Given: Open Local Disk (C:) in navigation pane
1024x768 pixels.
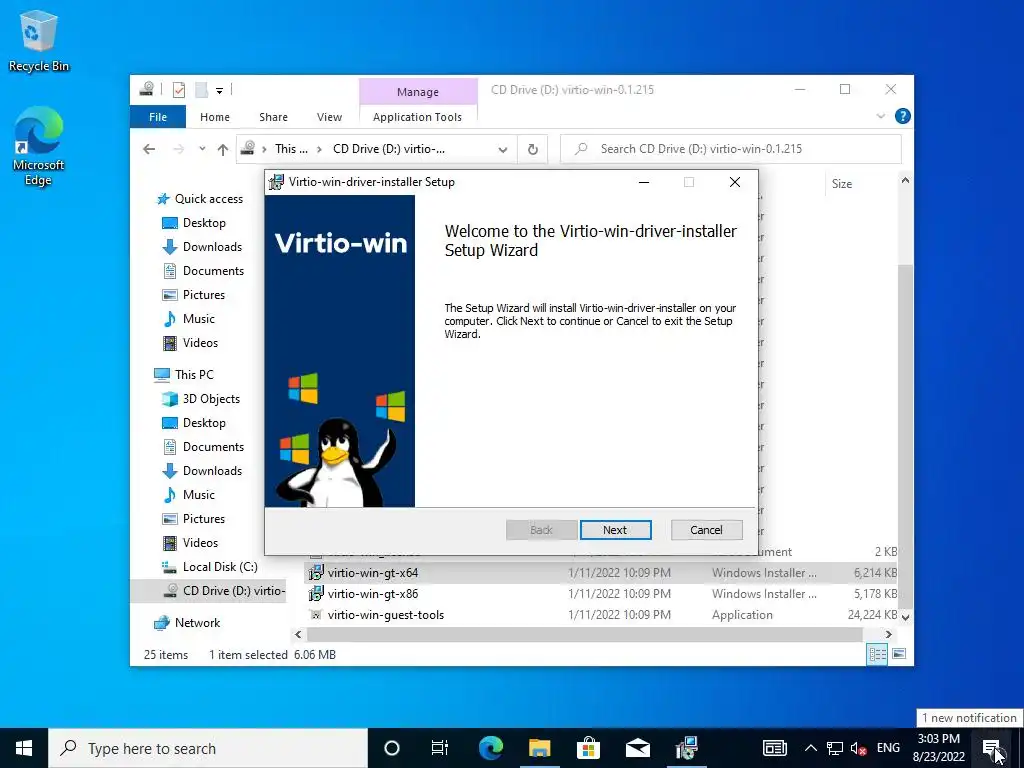Looking at the screenshot, I should tap(210, 567).
